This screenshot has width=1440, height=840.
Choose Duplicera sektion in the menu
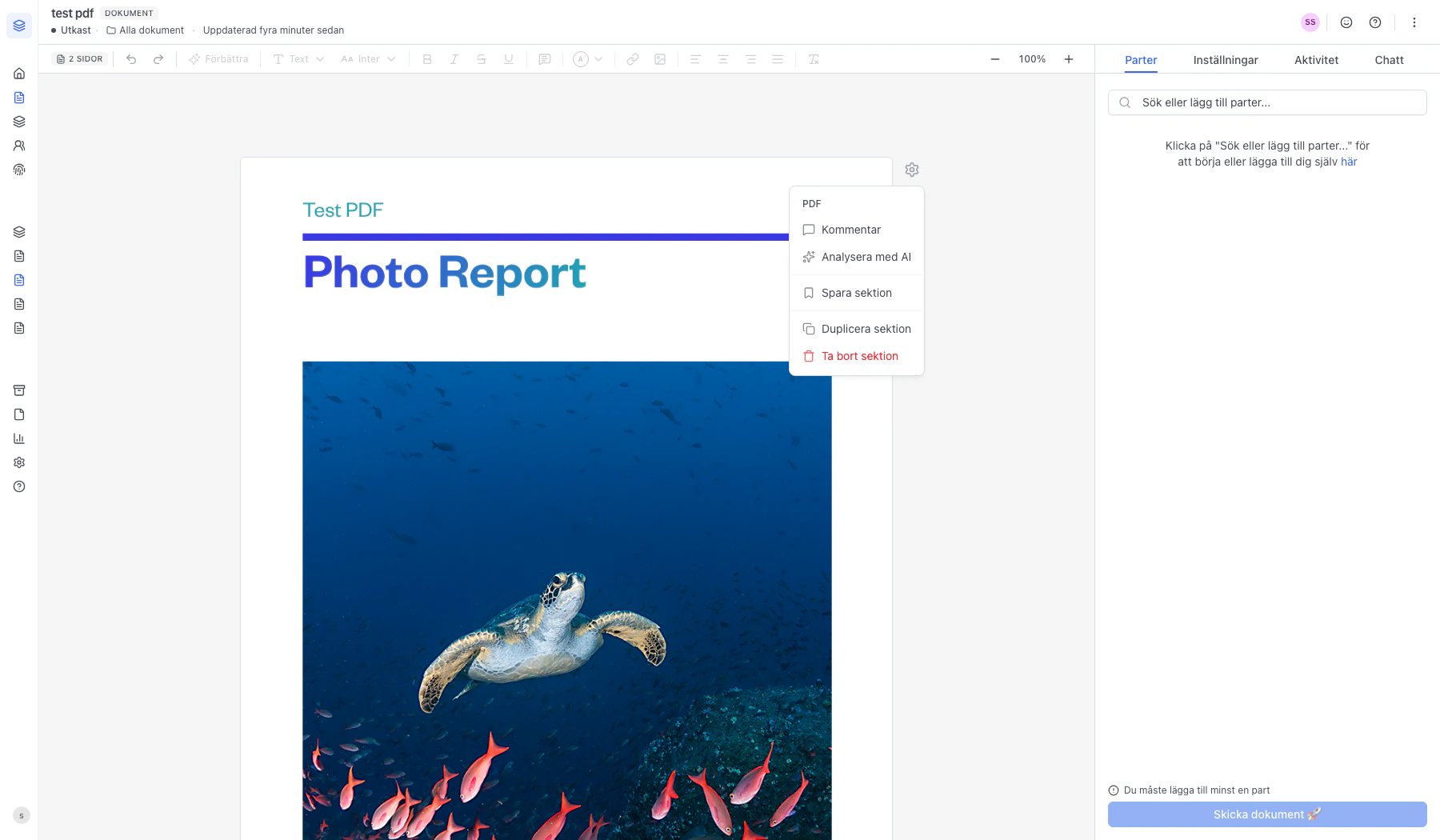pyautogui.click(x=857, y=329)
